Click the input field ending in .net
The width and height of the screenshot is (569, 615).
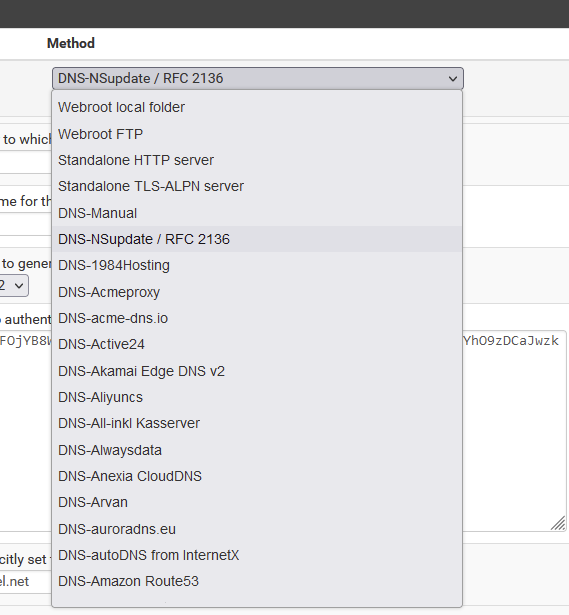click(25, 581)
